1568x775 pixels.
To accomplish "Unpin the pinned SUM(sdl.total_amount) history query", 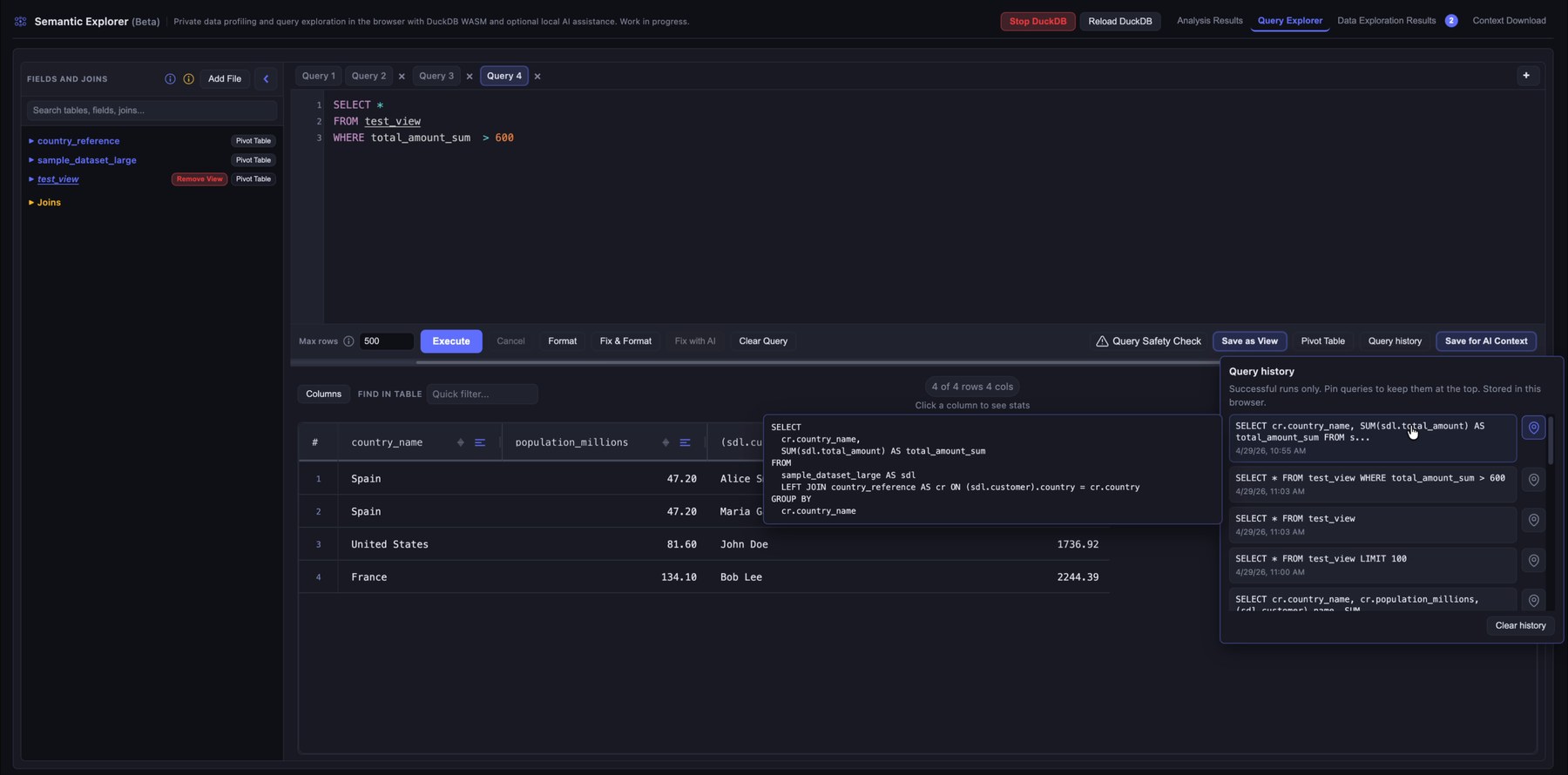I will click(x=1533, y=428).
